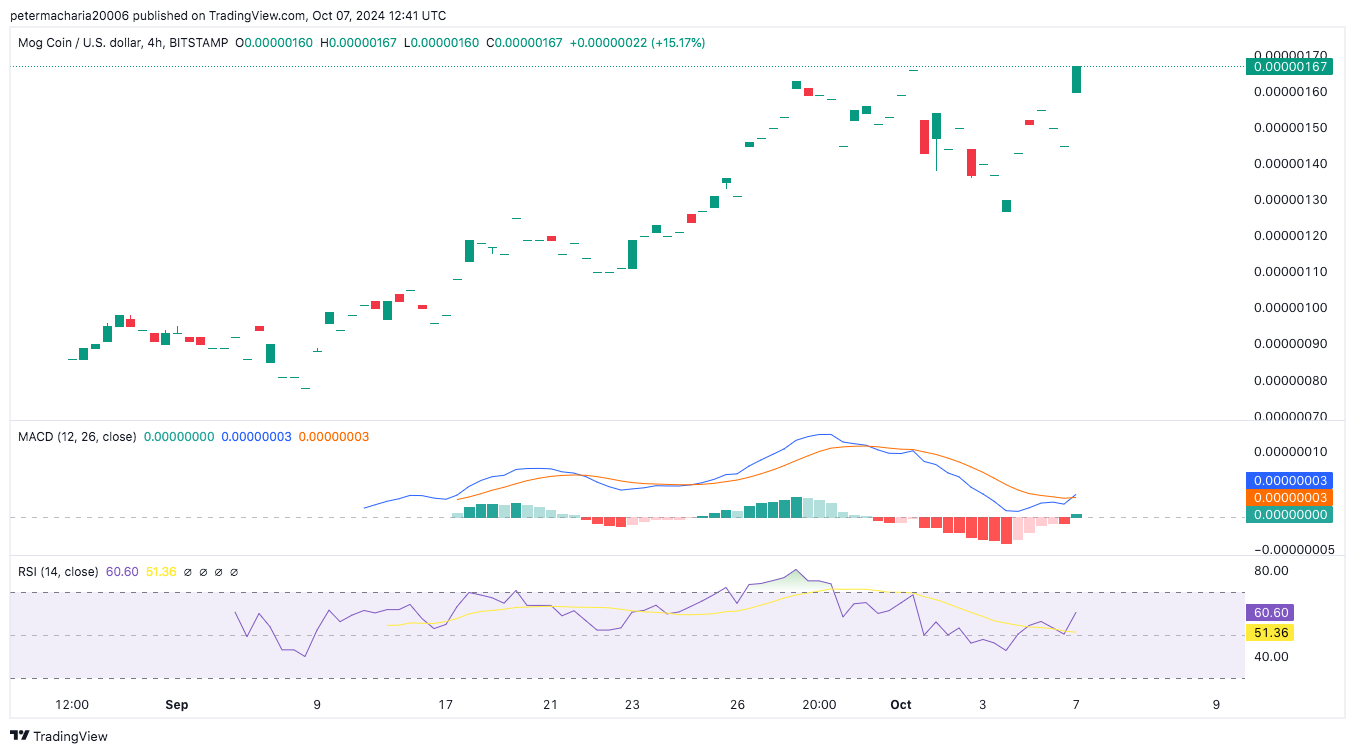This screenshot has width=1355, height=753.
Task: Click the 'Sep' month label on time axis
Action: tap(176, 705)
